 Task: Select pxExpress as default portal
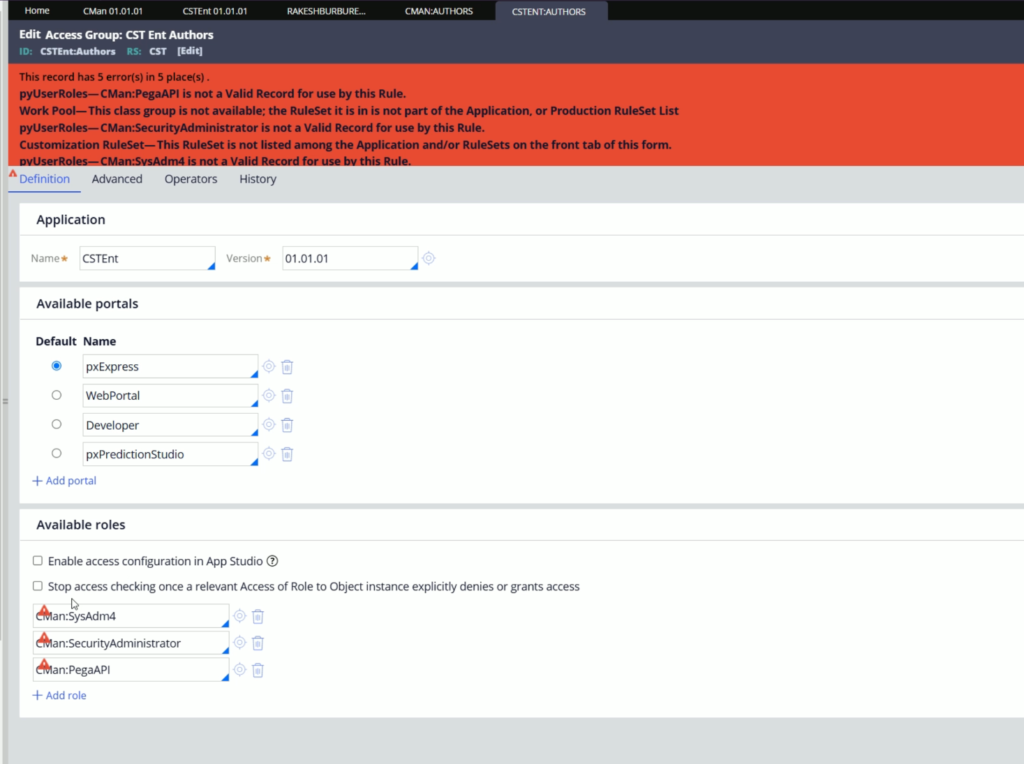point(57,366)
